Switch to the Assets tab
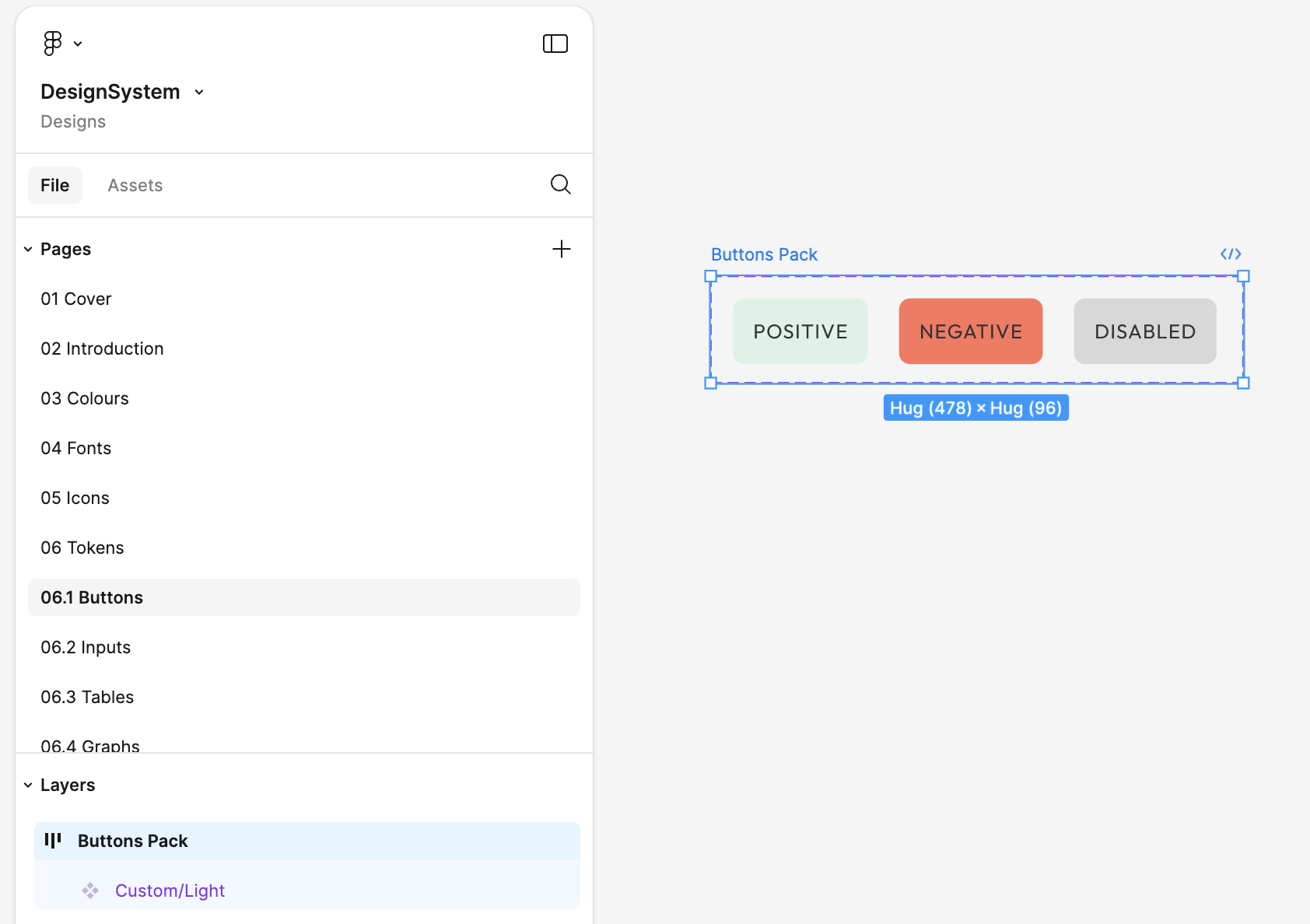The height and width of the screenshot is (924, 1310). pyautogui.click(x=135, y=185)
